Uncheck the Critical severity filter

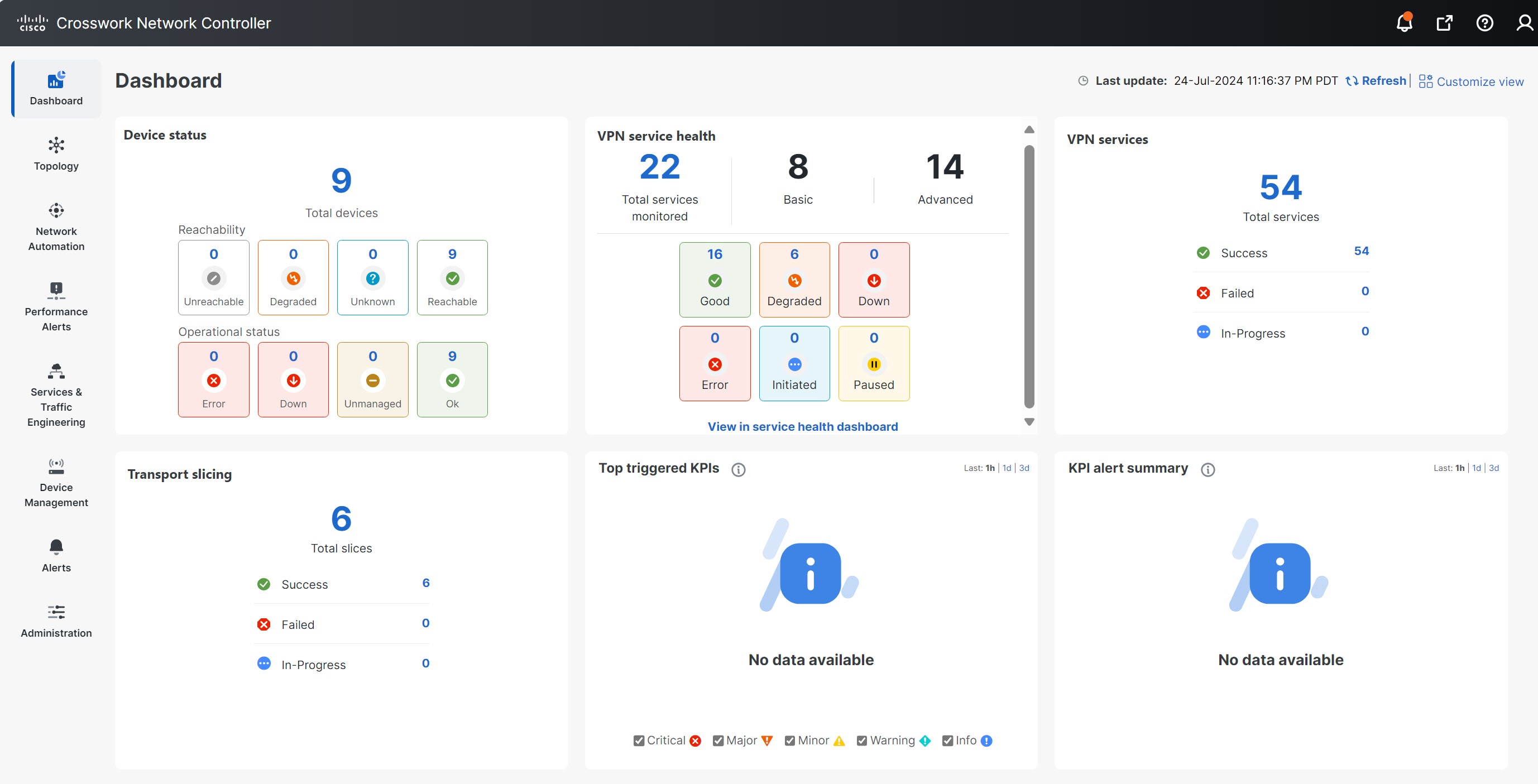click(639, 740)
